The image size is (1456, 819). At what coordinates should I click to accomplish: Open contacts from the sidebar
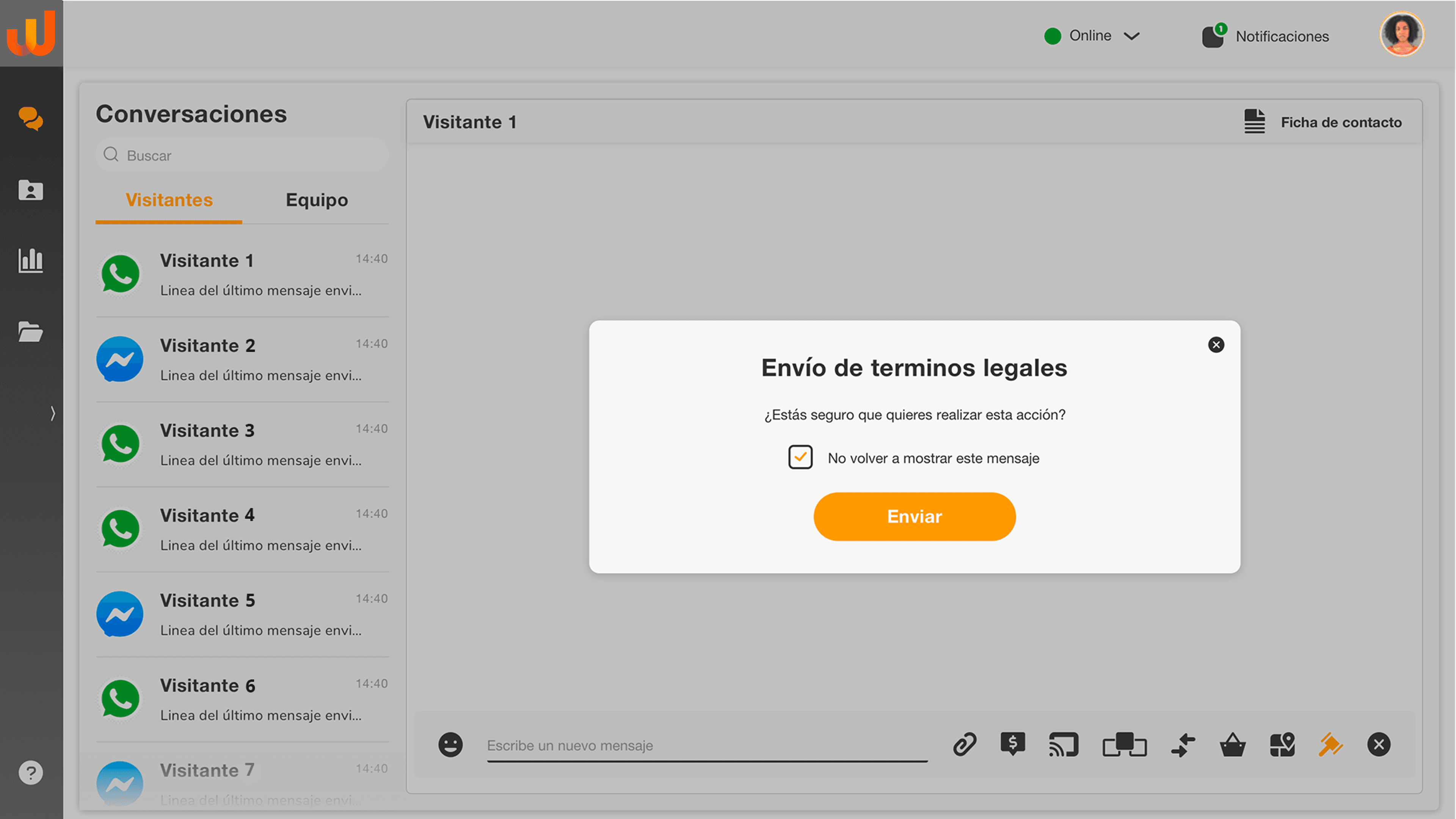(30, 190)
